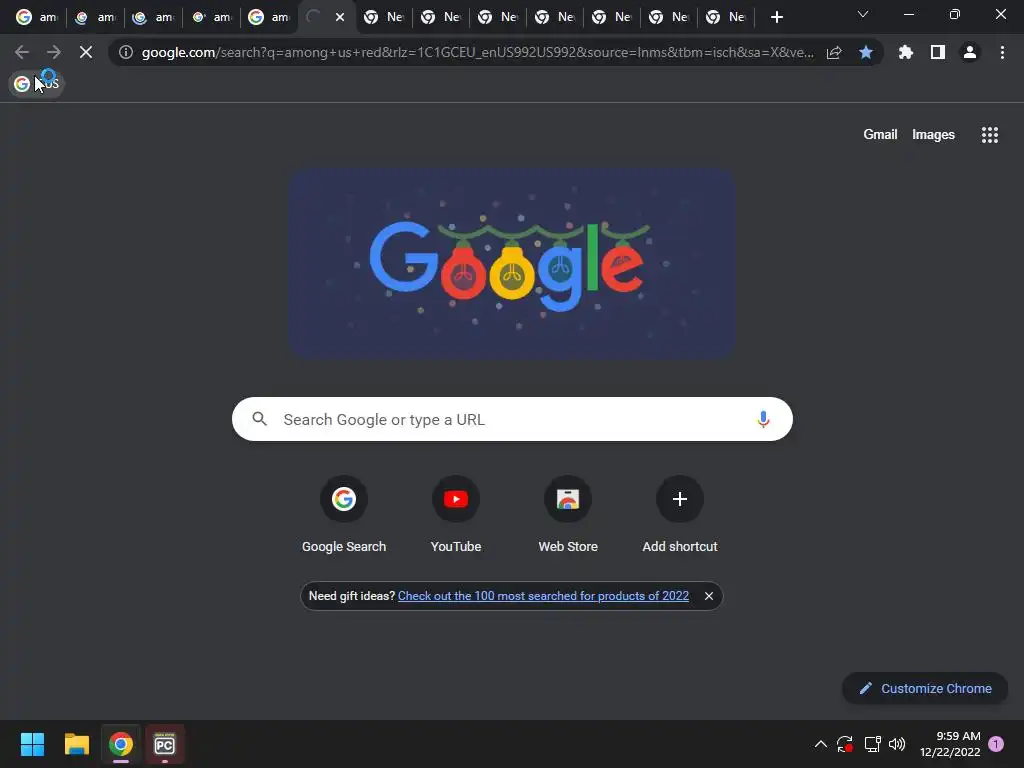Open network settings tray icon
The image size is (1024, 768).
click(872, 744)
